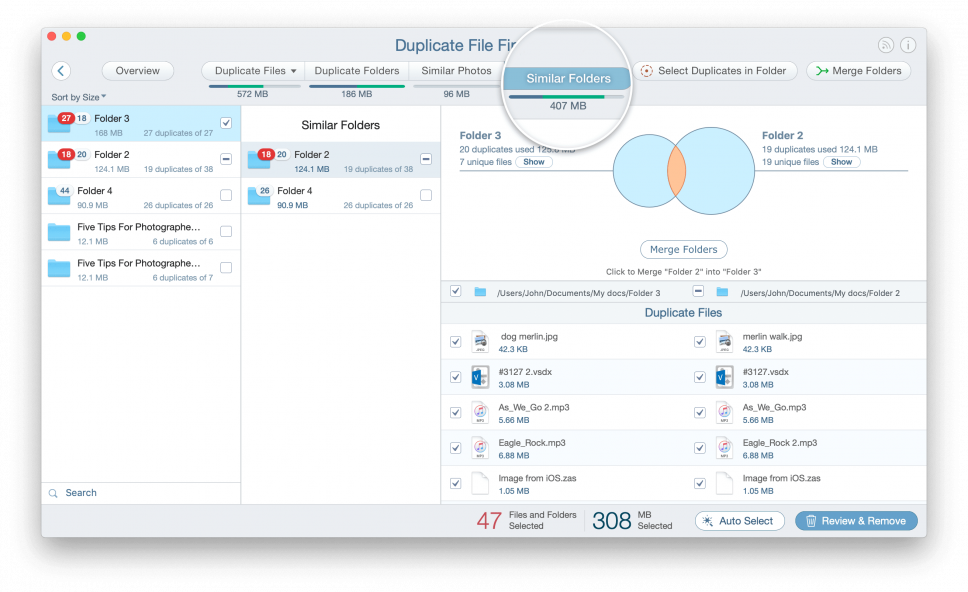Click #3127.vsdx Visio file icon

click(x=724, y=377)
